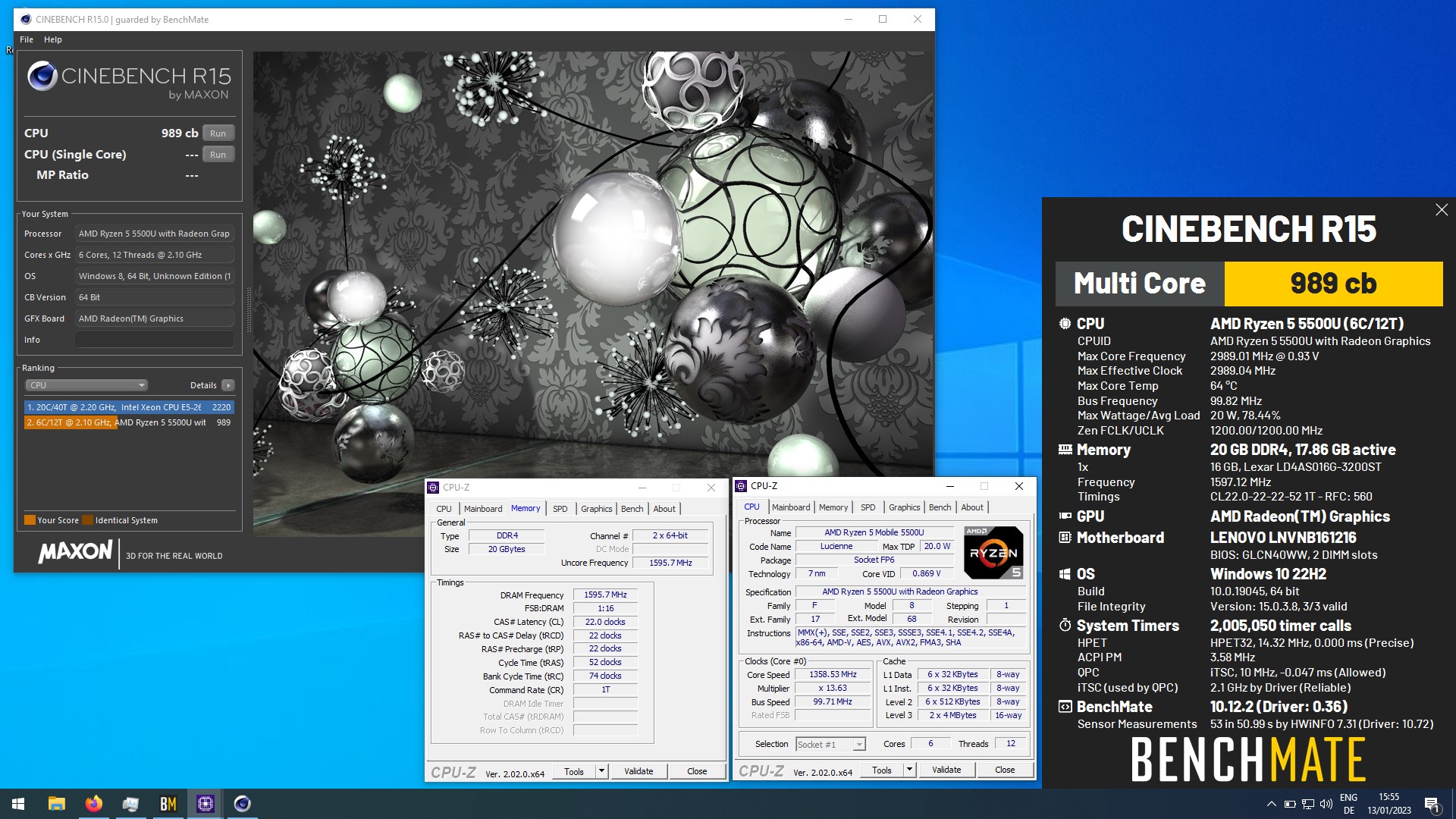Open File Explorer from the taskbar
1456x819 pixels.
tap(56, 804)
